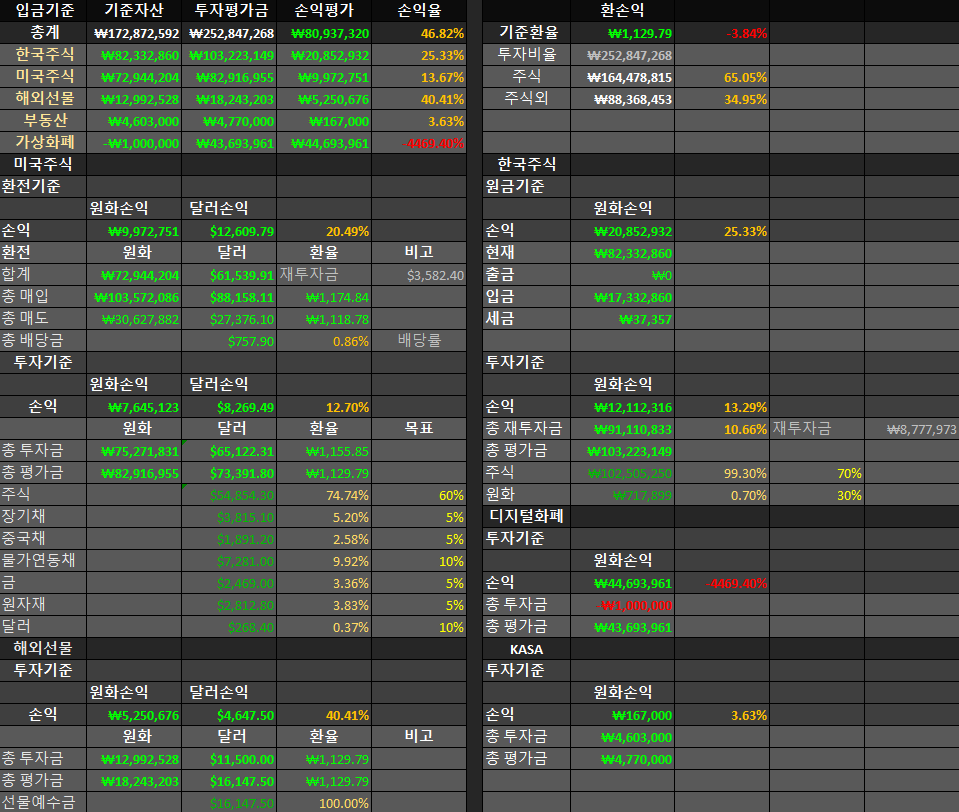Image resolution: width=959 pixels, height=812 pixels.
Task: Click 총 투자금 dollar value $65,122.31
Action: click(x=229, y=451)
